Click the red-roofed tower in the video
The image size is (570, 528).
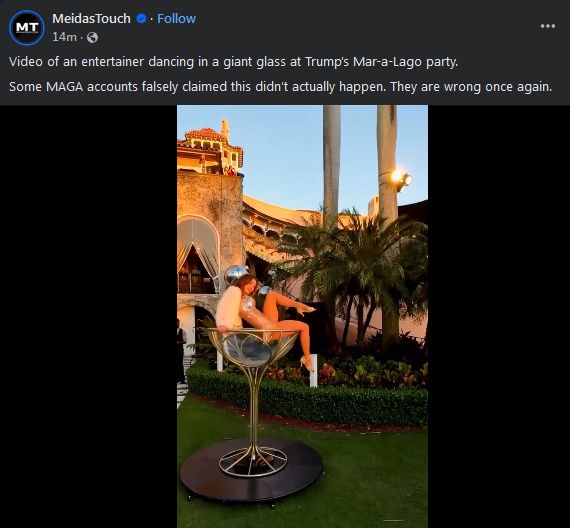(211, 149)
